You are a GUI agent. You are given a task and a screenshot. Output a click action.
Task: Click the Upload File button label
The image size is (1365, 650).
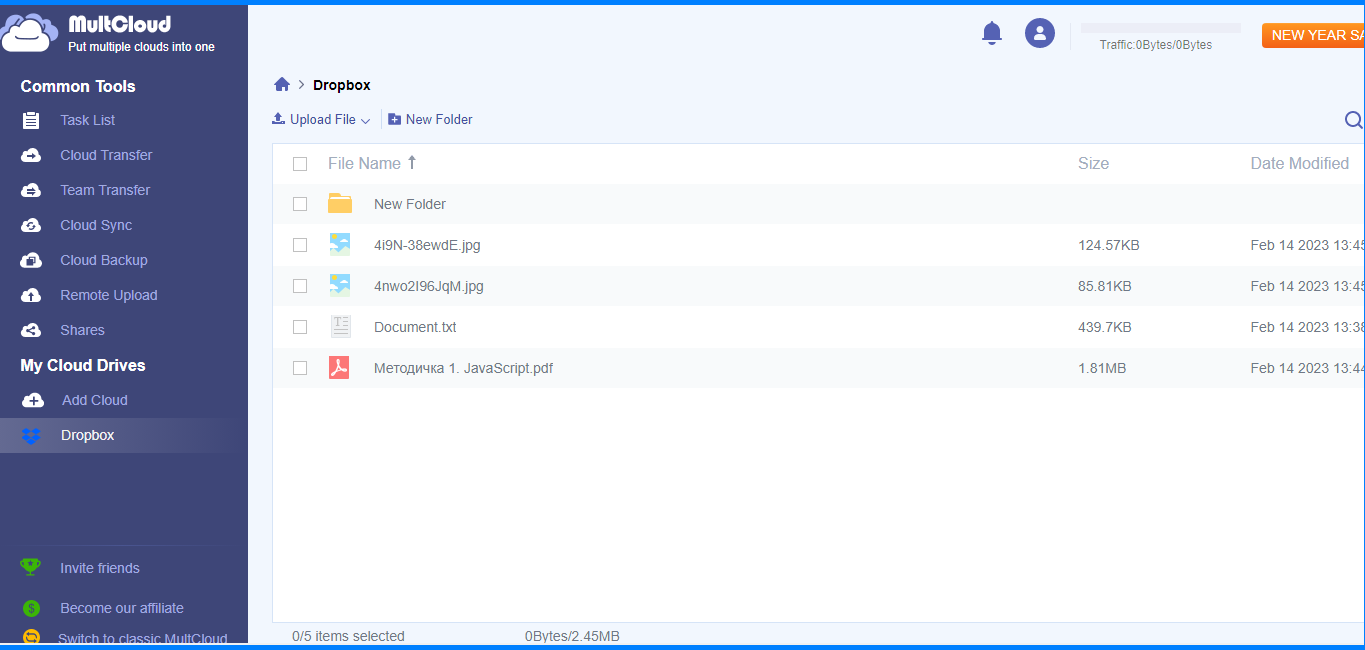323,119
